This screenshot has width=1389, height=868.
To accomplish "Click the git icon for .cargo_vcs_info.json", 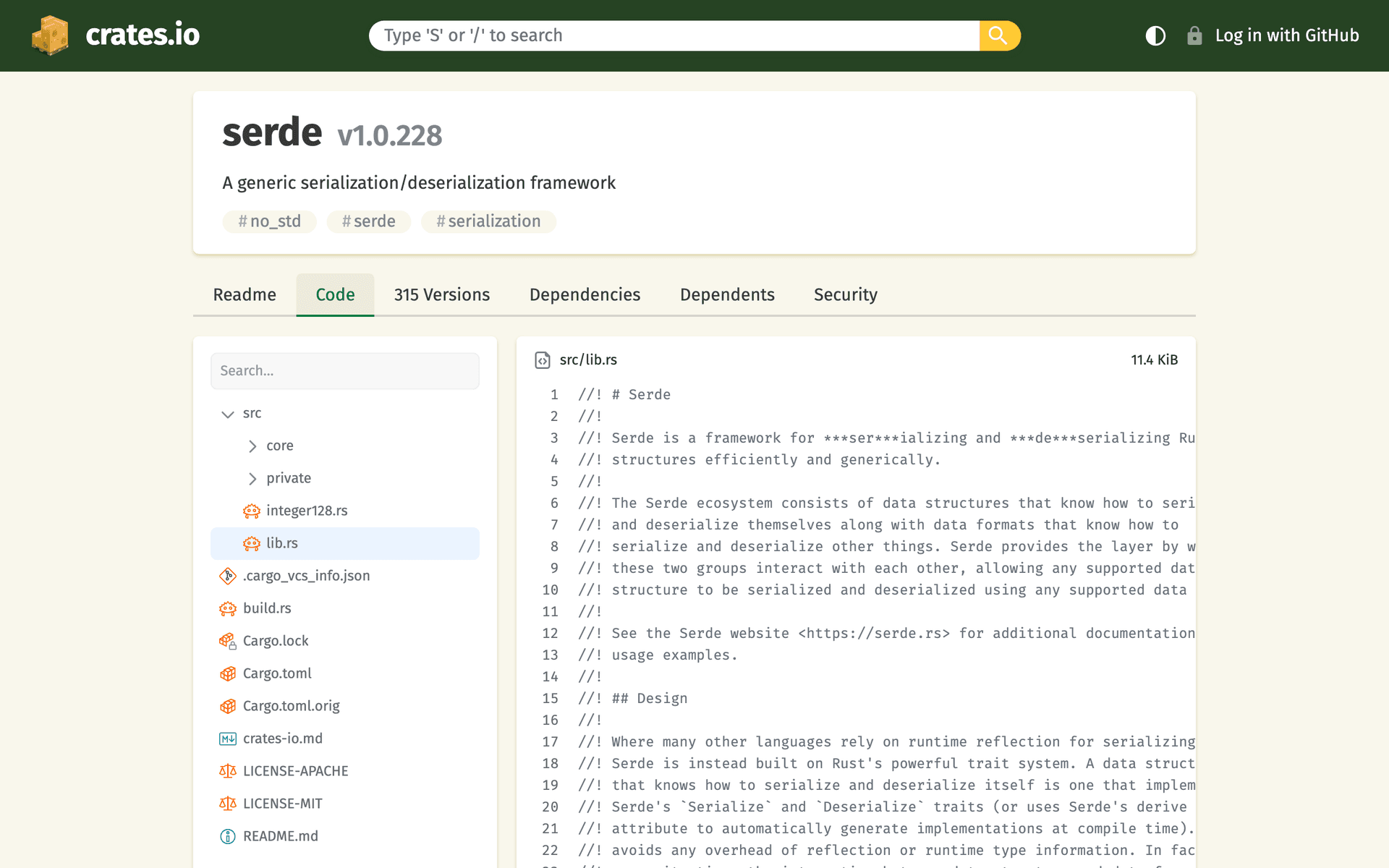I will click(x=228, y=576).
